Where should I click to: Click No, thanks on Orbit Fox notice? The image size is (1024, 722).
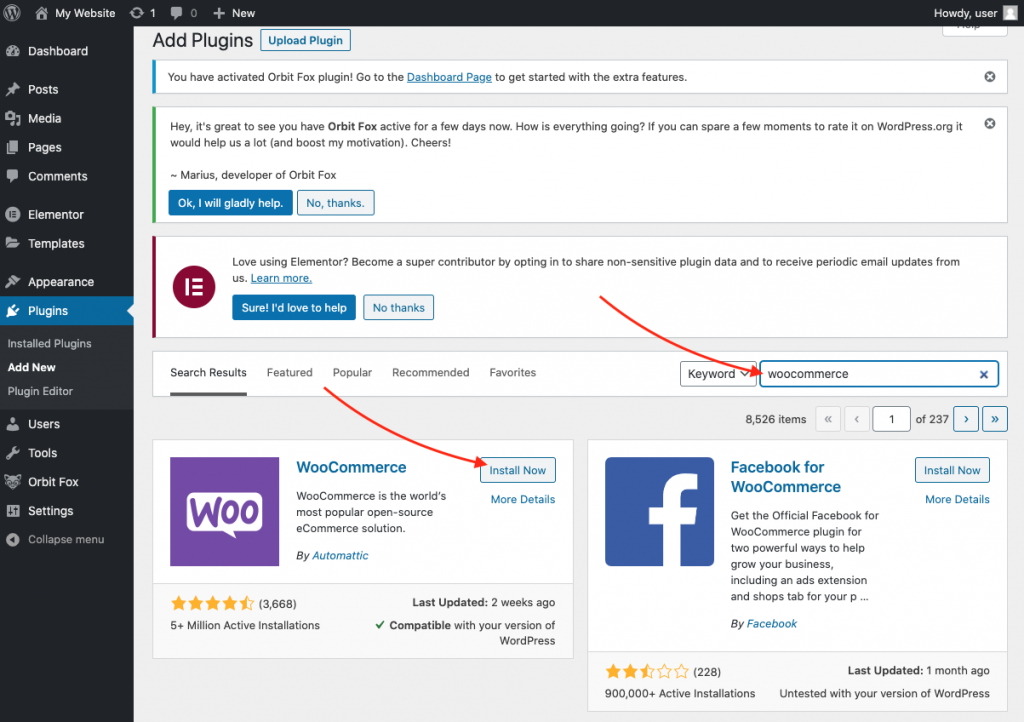tap(336, 203)
